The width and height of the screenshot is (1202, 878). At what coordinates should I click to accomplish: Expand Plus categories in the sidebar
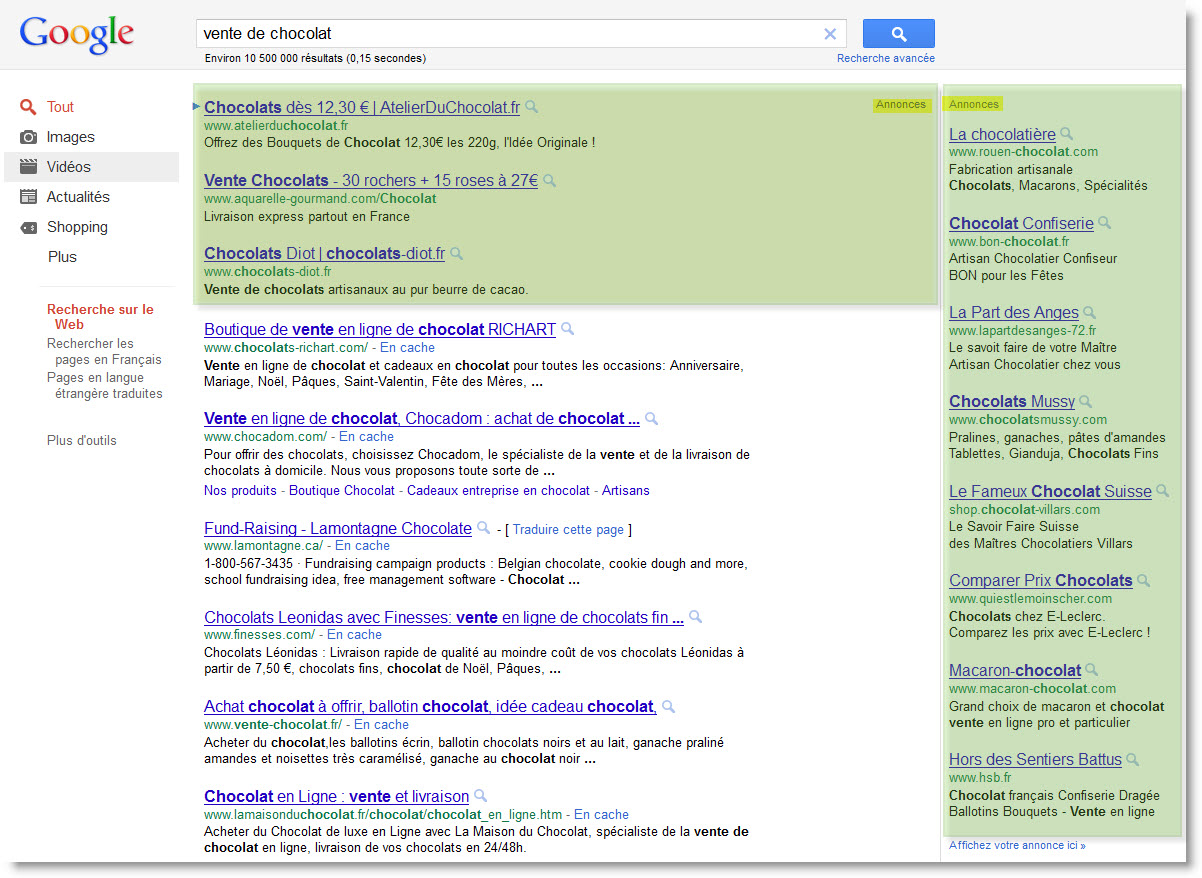[62, 257]
